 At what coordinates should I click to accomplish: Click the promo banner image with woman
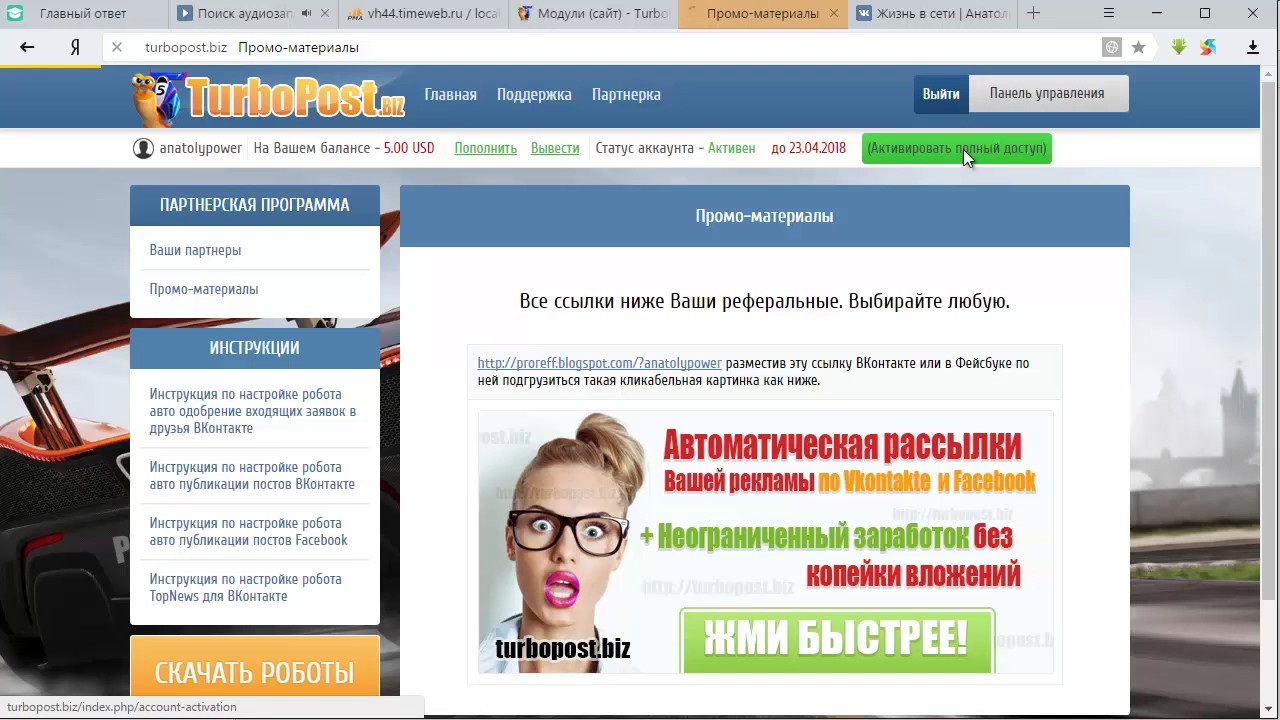(765, 541)
